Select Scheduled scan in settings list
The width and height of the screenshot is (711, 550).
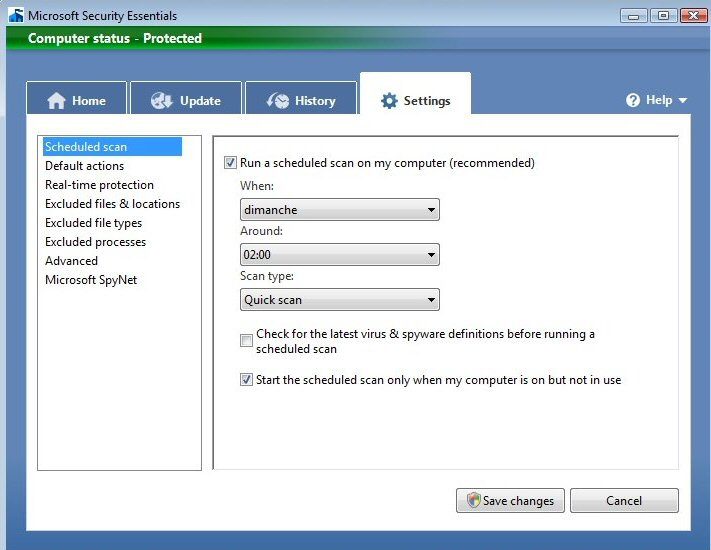[x=112, y=147]
